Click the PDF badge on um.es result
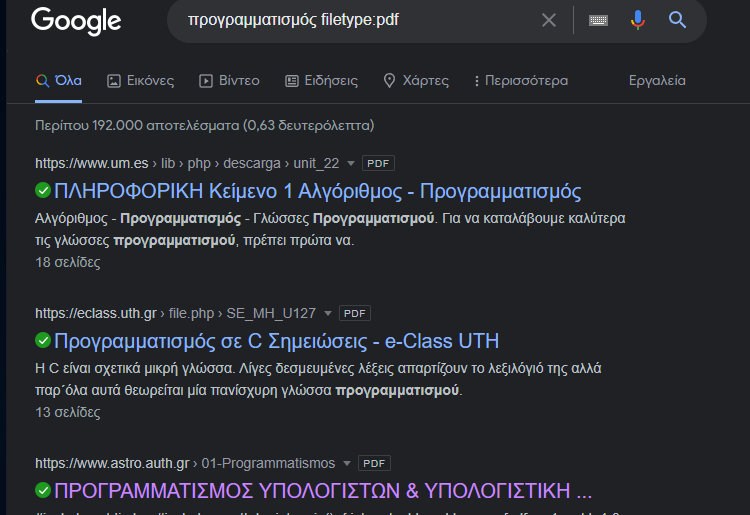Image resolution: width=750 pixels, height=515 pixels. 378,164
